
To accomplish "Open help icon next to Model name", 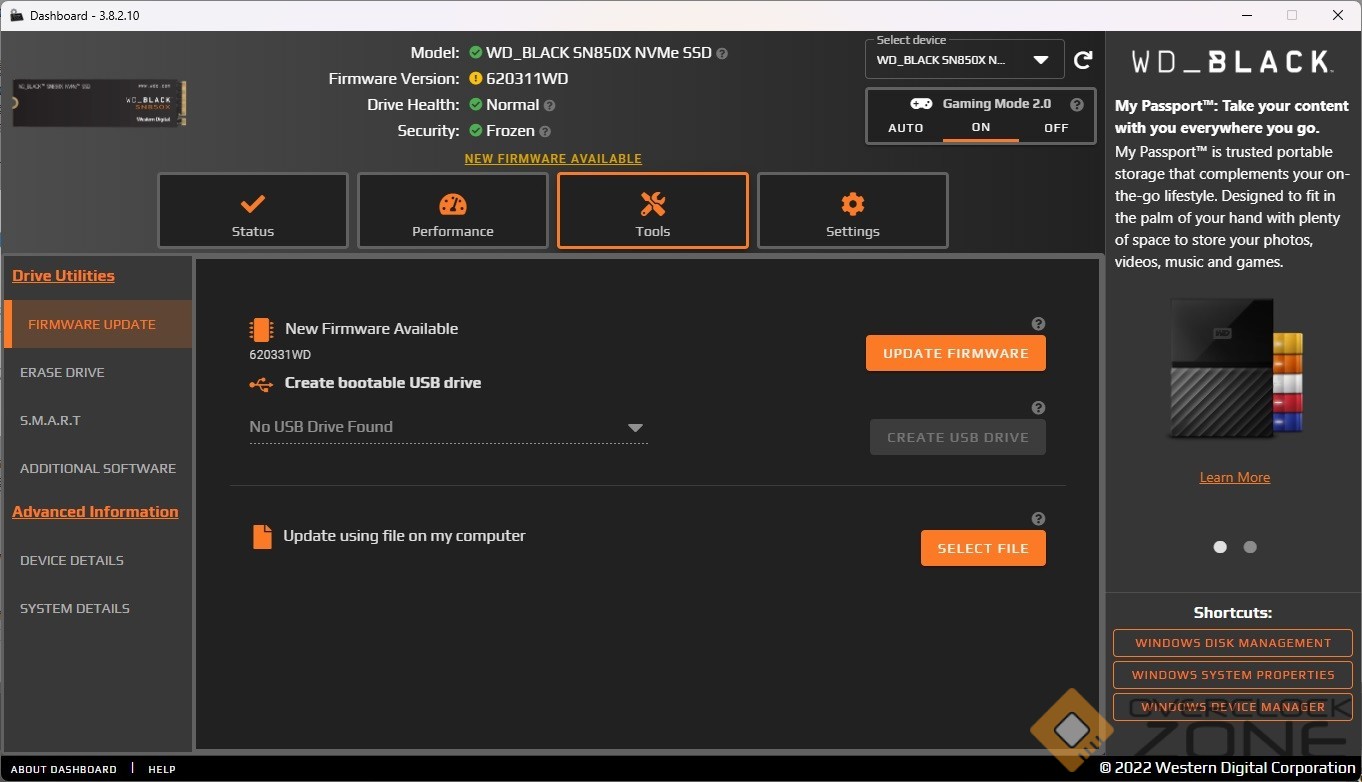I will coord(722,53).
